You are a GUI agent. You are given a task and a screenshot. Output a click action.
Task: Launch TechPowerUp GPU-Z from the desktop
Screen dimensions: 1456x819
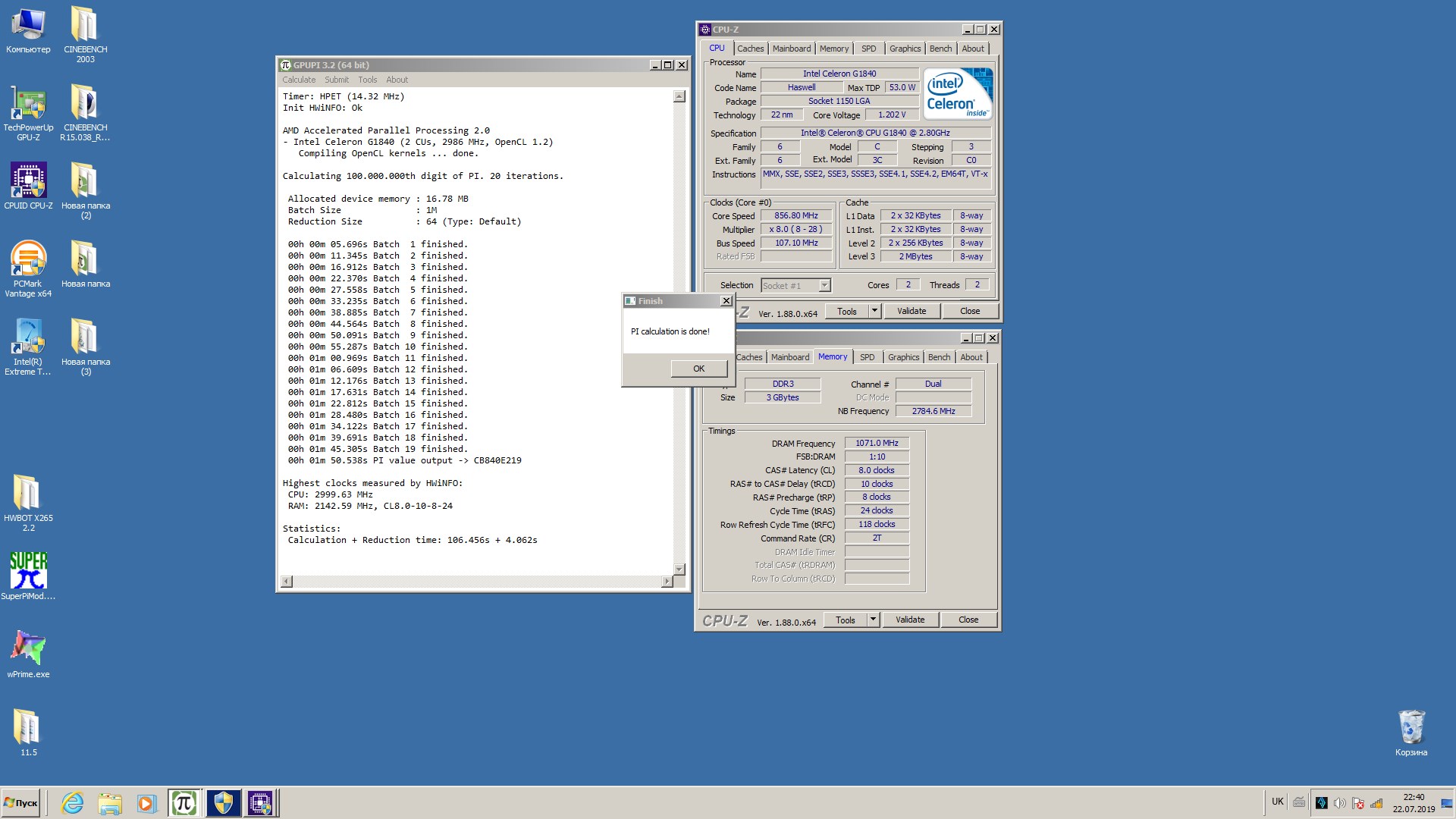point(28,112)
